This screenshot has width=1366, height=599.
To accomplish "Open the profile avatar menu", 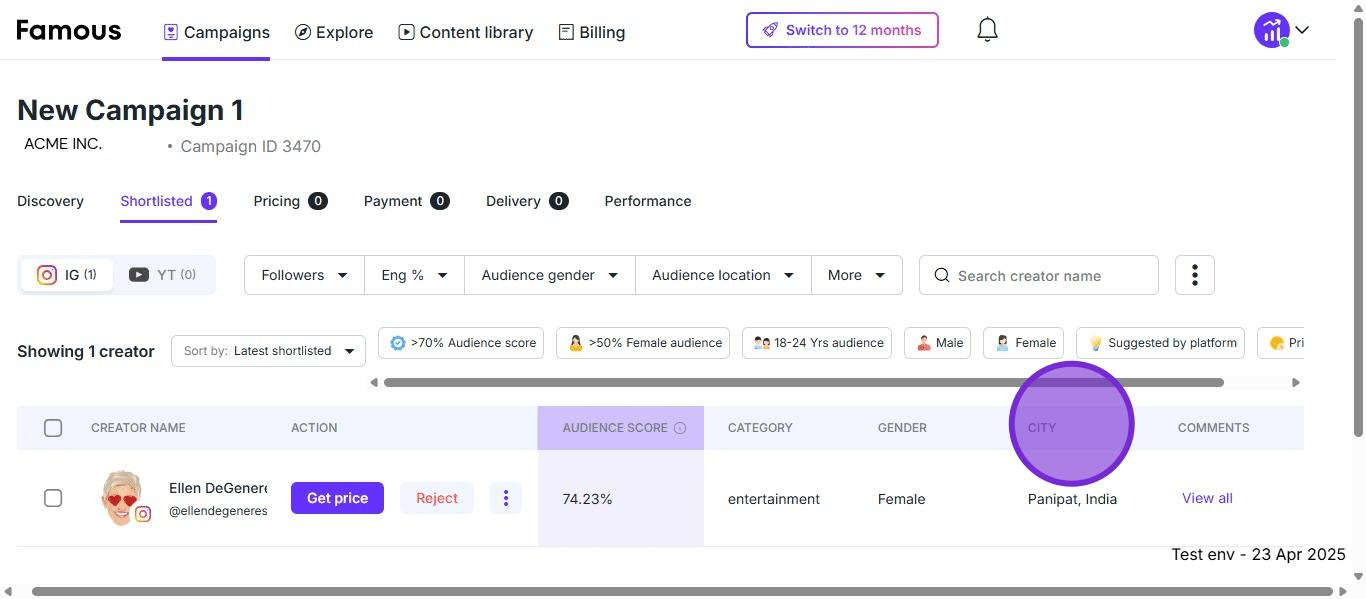I will [x=1271, y=30].
